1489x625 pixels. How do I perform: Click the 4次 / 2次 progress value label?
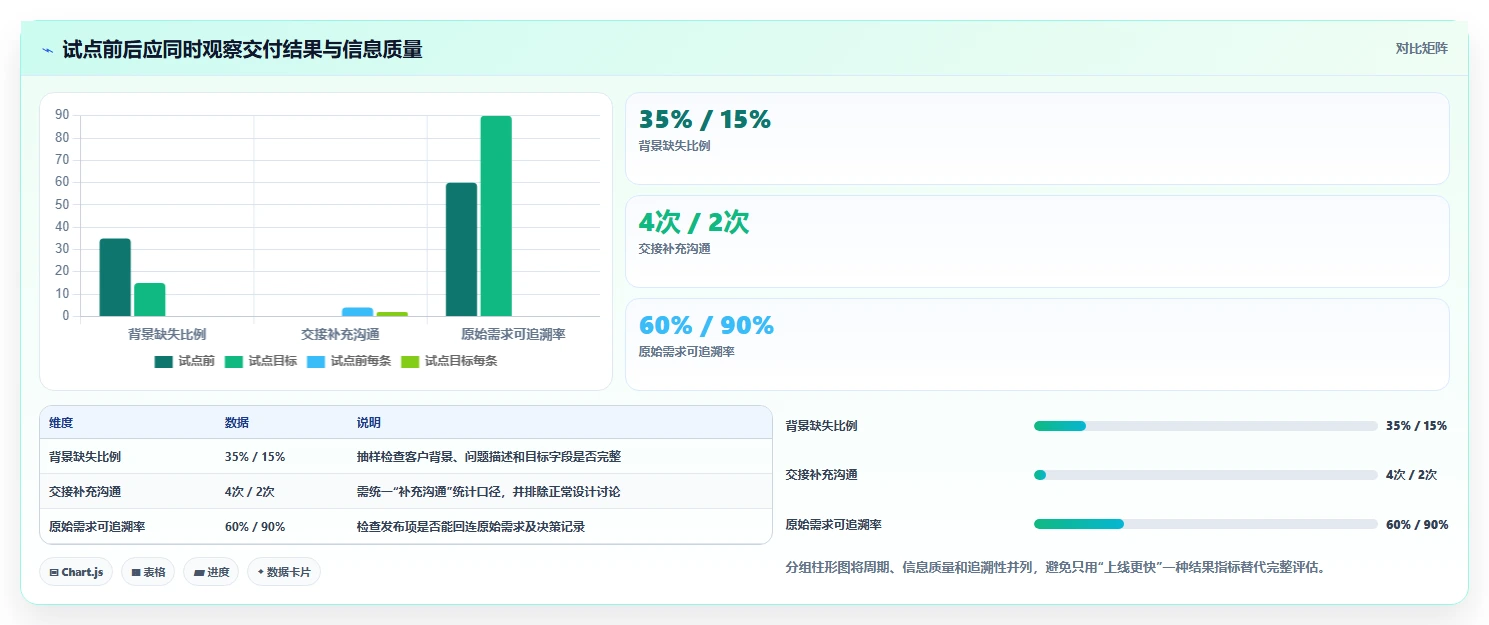pos(1412,475)
